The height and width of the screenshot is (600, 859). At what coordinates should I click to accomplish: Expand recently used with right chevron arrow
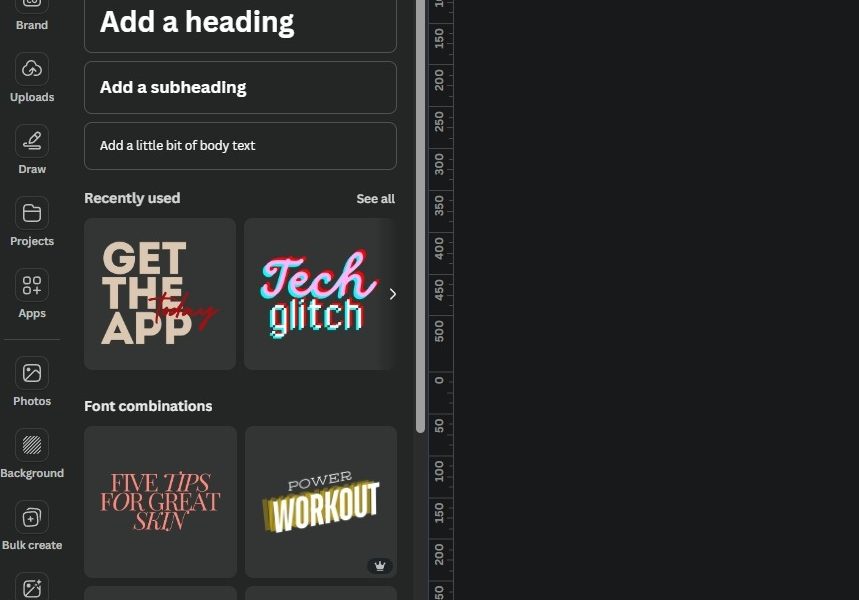click(x=392, y=294)
